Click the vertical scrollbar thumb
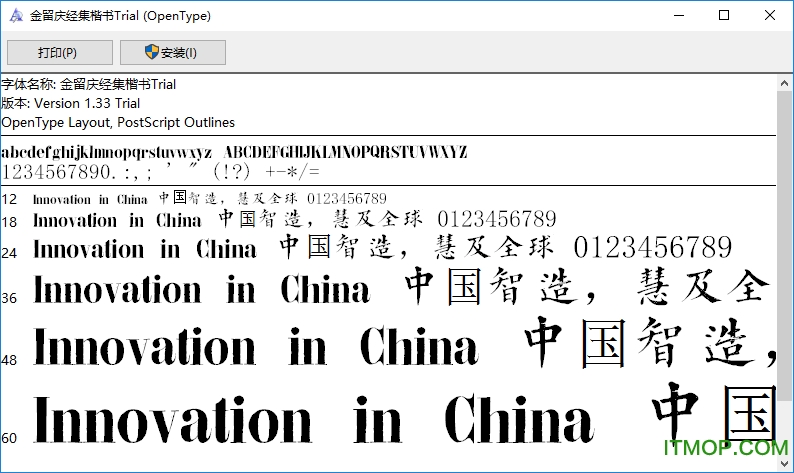 coord(784,246)
